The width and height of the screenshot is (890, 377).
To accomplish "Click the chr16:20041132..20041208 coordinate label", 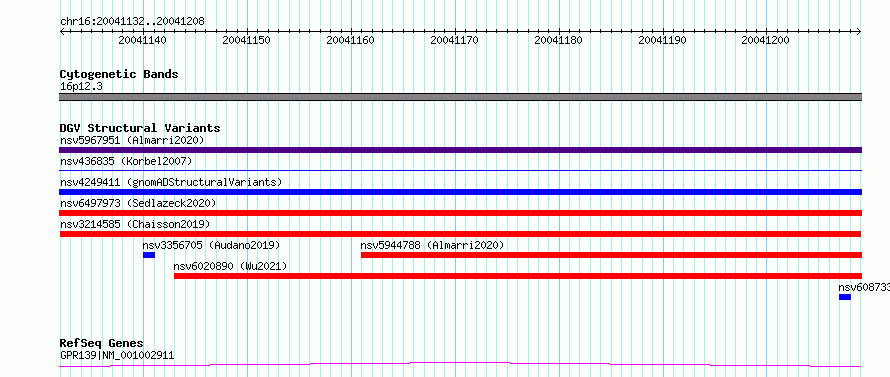I will [132, 21].
